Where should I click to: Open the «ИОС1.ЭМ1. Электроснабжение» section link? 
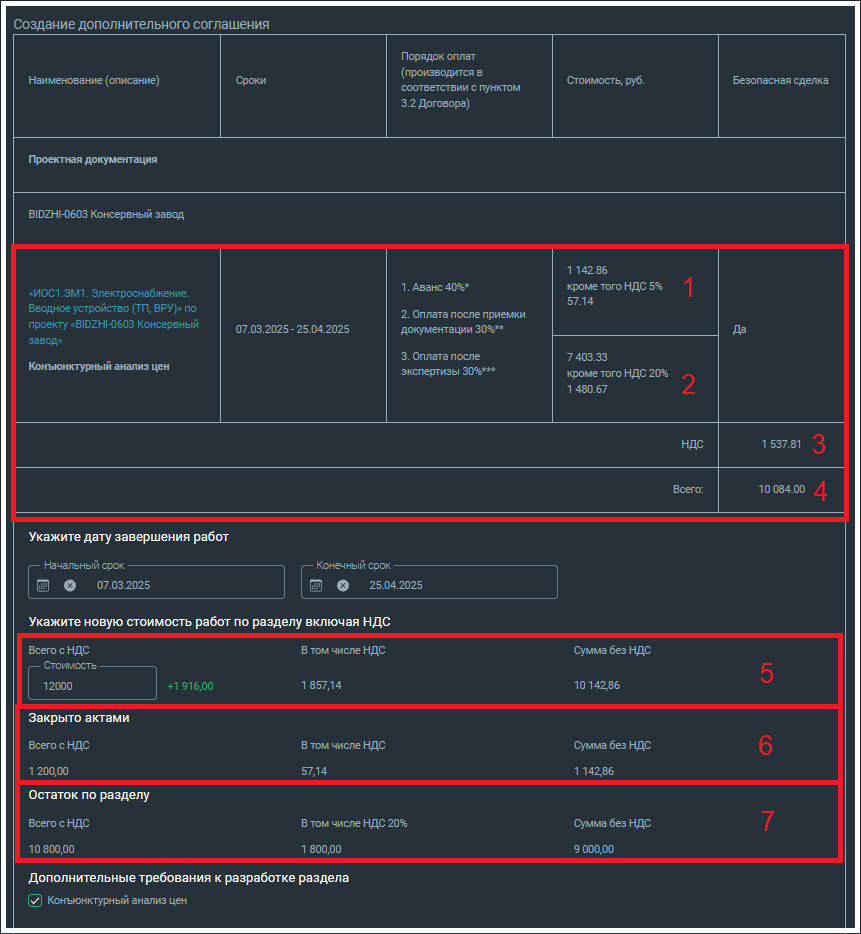[x=113, y=317]
